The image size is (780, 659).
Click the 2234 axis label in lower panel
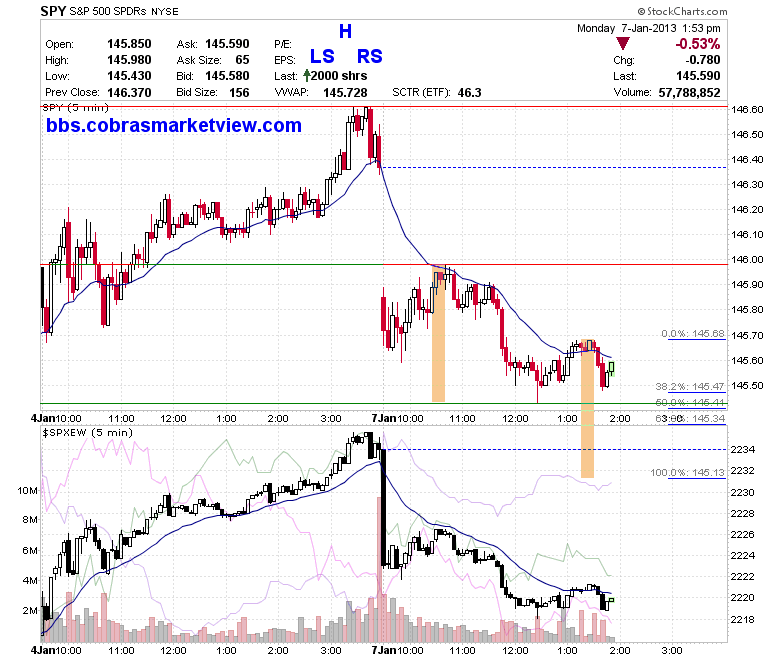coord(742,449)
